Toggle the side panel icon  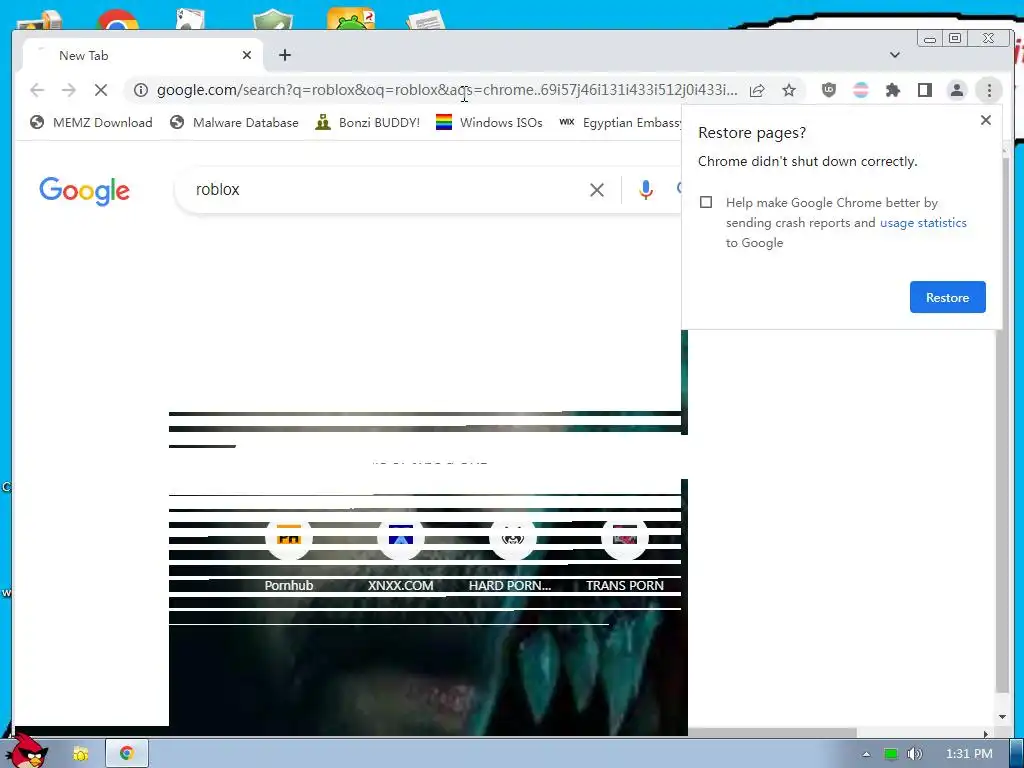[x=925, y=90]
